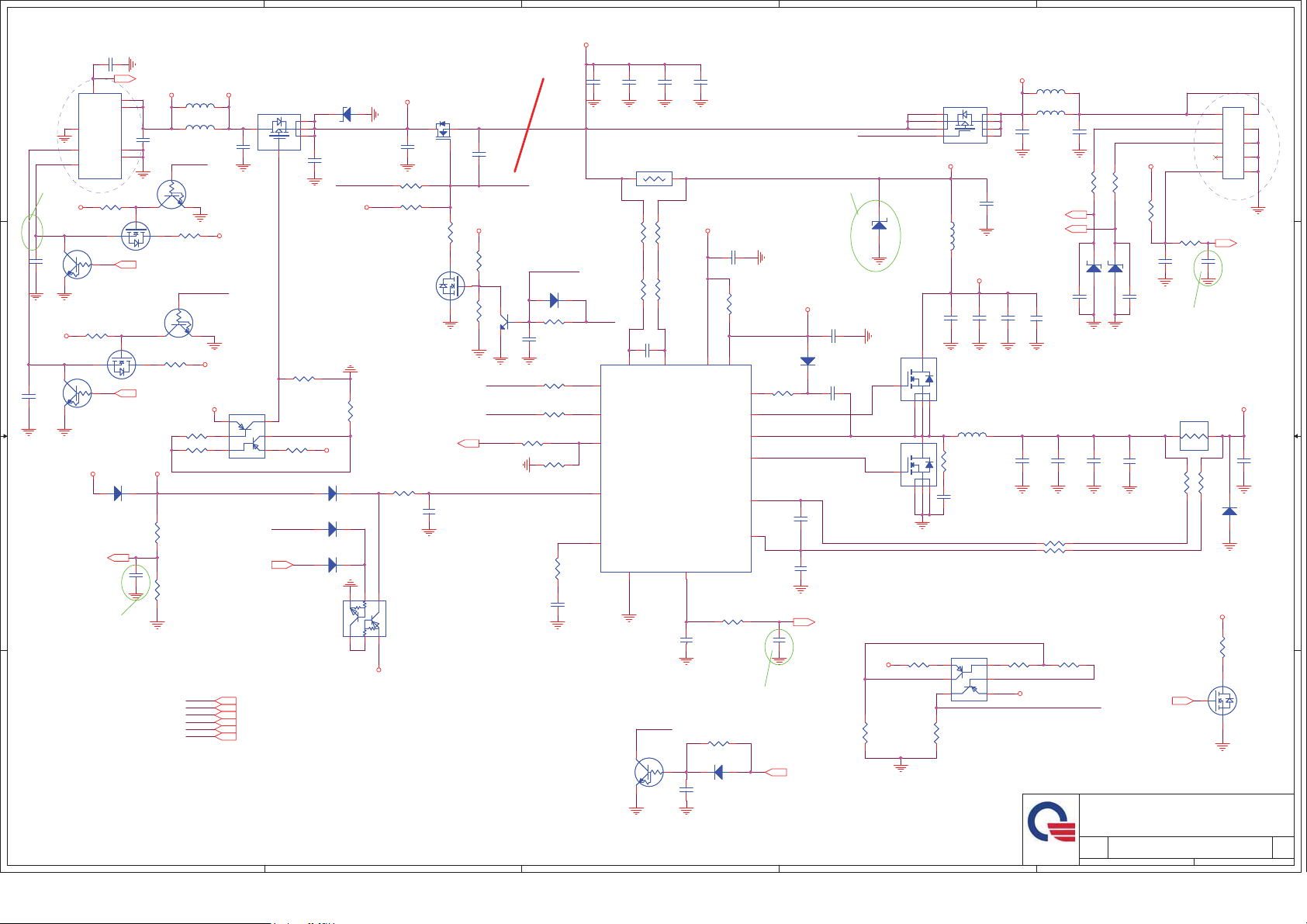This screenshot has height=924, width=1307.
Task: Select the diode beside the bottom-center transistor
Action: click(718, 772)
